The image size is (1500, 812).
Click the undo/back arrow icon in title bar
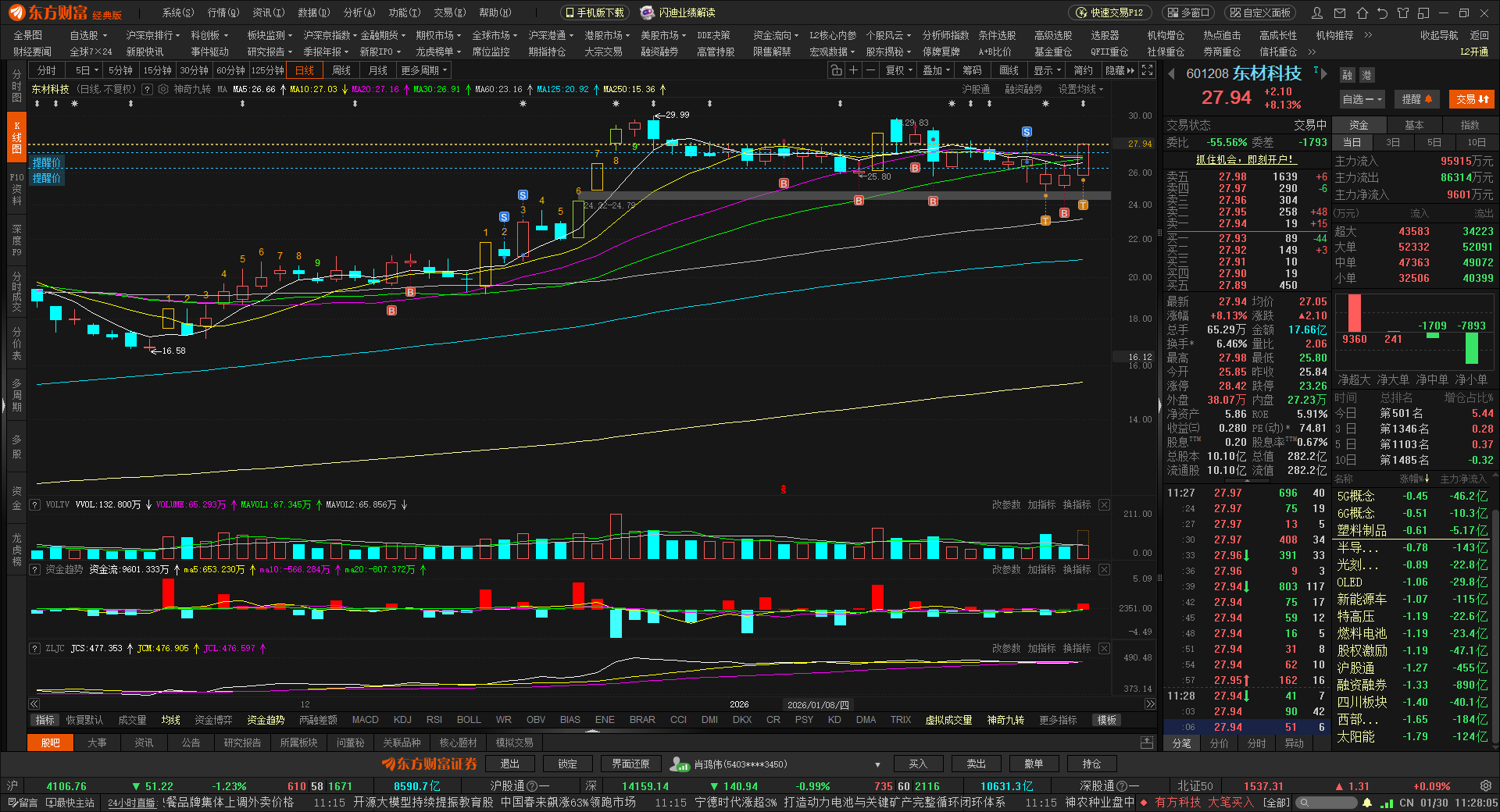tap(1382, 12)
